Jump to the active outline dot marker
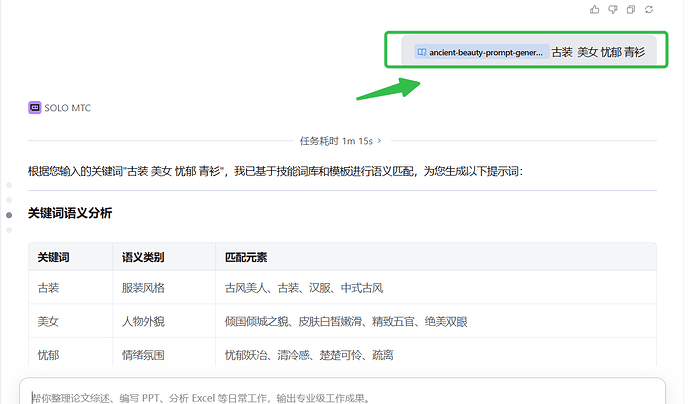Image resolution: width=690 pixels, height=404 pixels. (x=9, y=215)
